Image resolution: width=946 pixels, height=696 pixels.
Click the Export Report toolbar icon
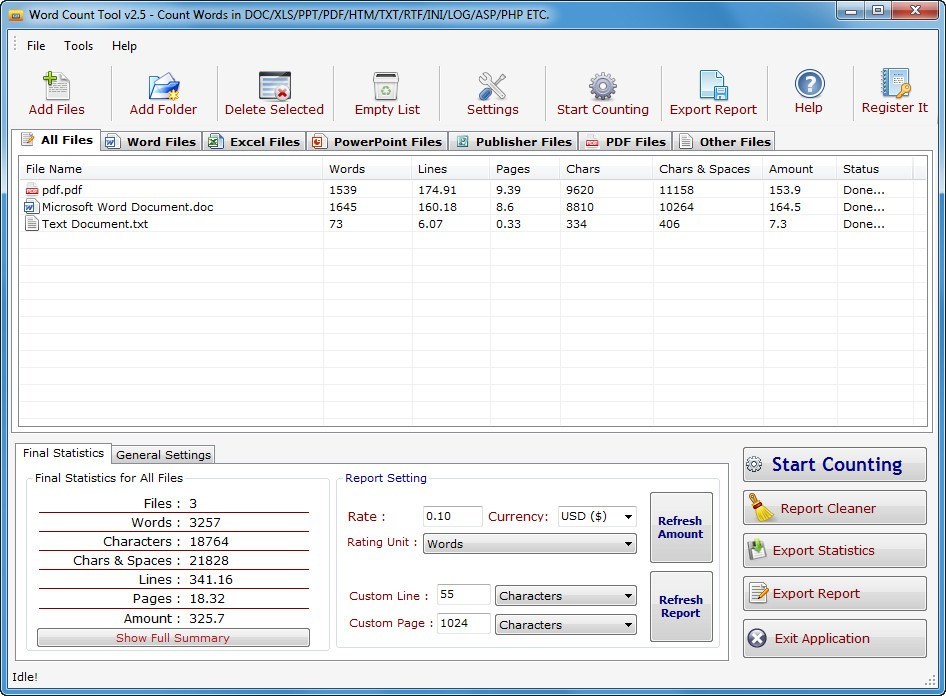pos(713,85)
